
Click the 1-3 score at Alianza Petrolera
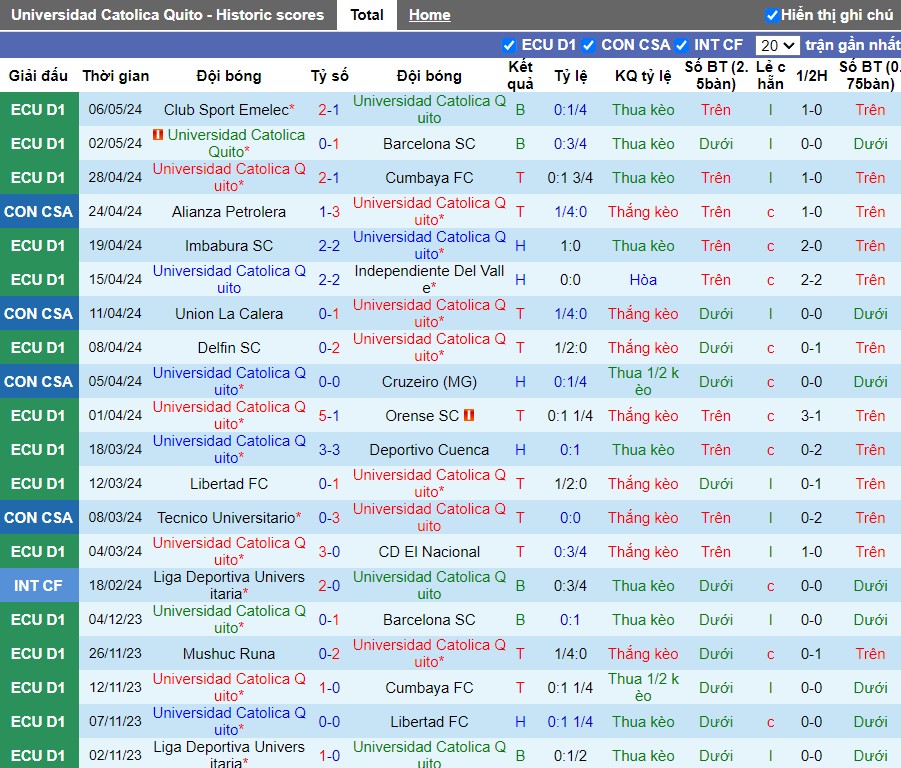(x=329, y=211)
